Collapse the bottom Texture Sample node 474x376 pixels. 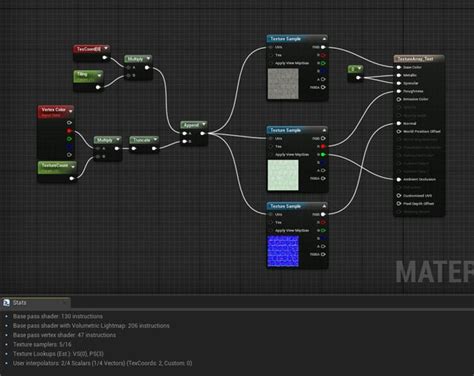(324, 206)
